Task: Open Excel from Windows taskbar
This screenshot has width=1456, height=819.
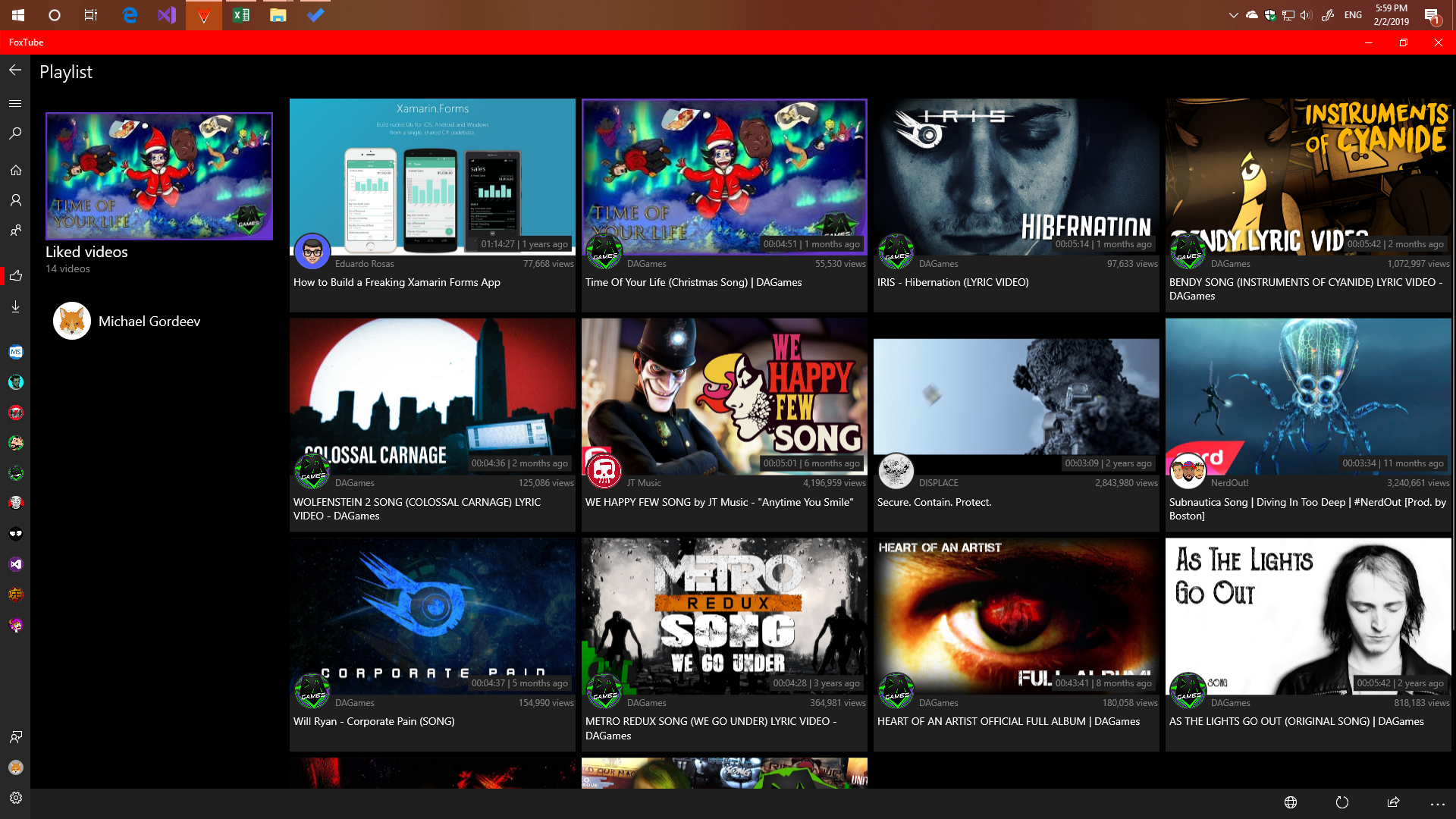Action: coord(241,14)
